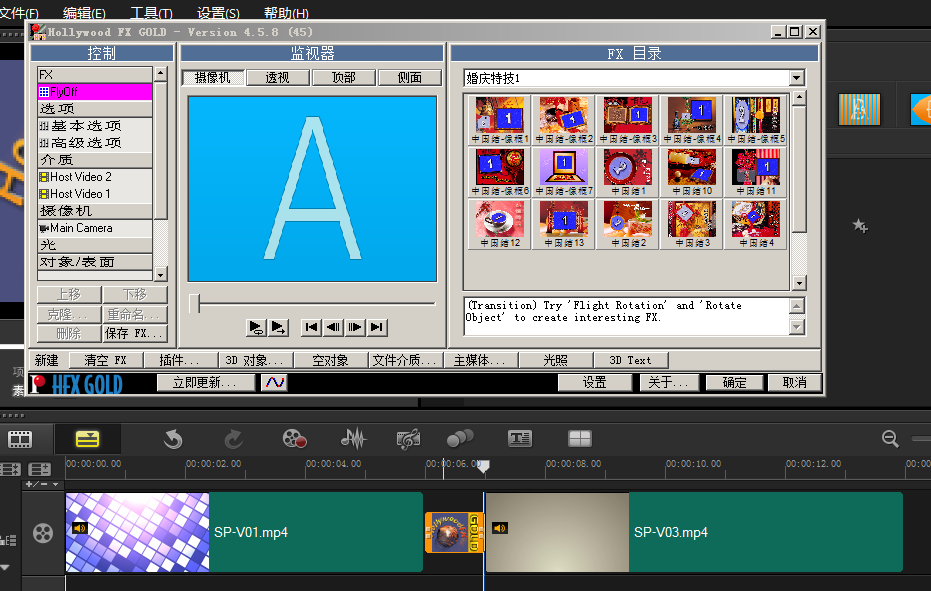Choose the 中国结12 FX thumbnail

click(500, 224)
